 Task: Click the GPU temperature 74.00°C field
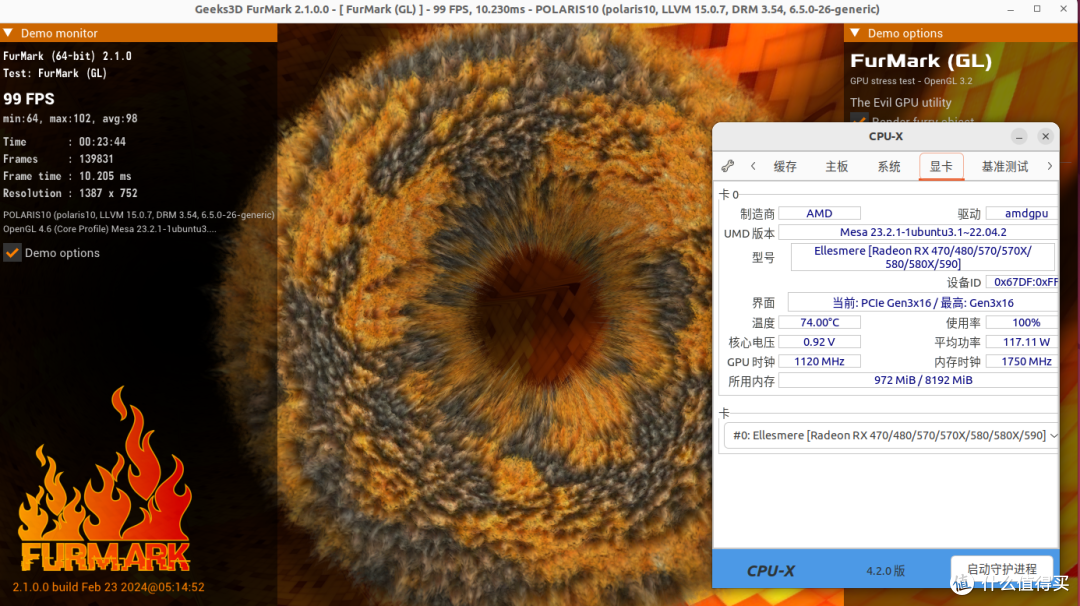click(x=819, y=322)
